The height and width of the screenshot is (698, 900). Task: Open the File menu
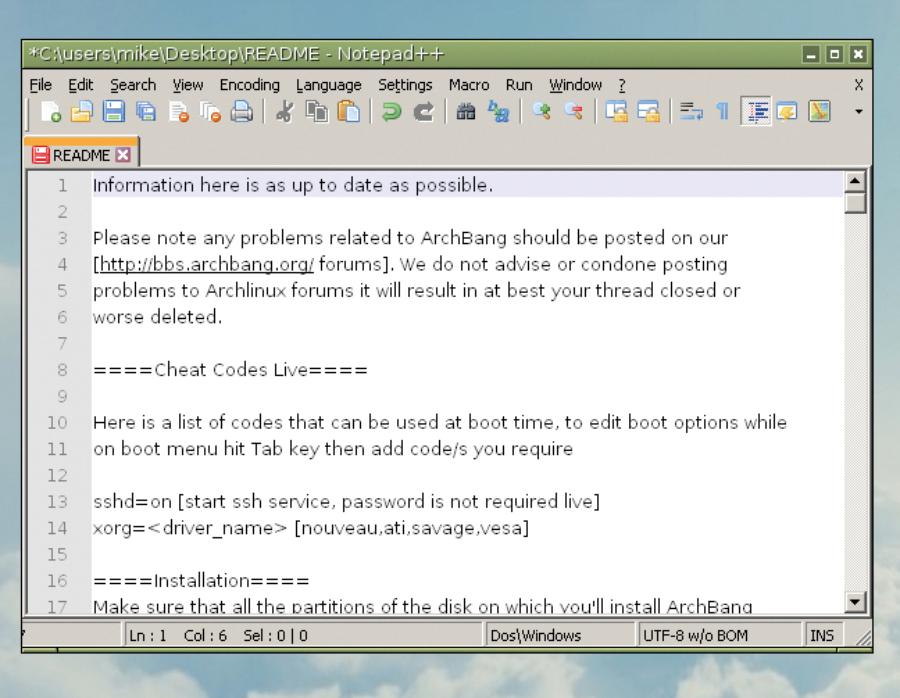(41, 85)
